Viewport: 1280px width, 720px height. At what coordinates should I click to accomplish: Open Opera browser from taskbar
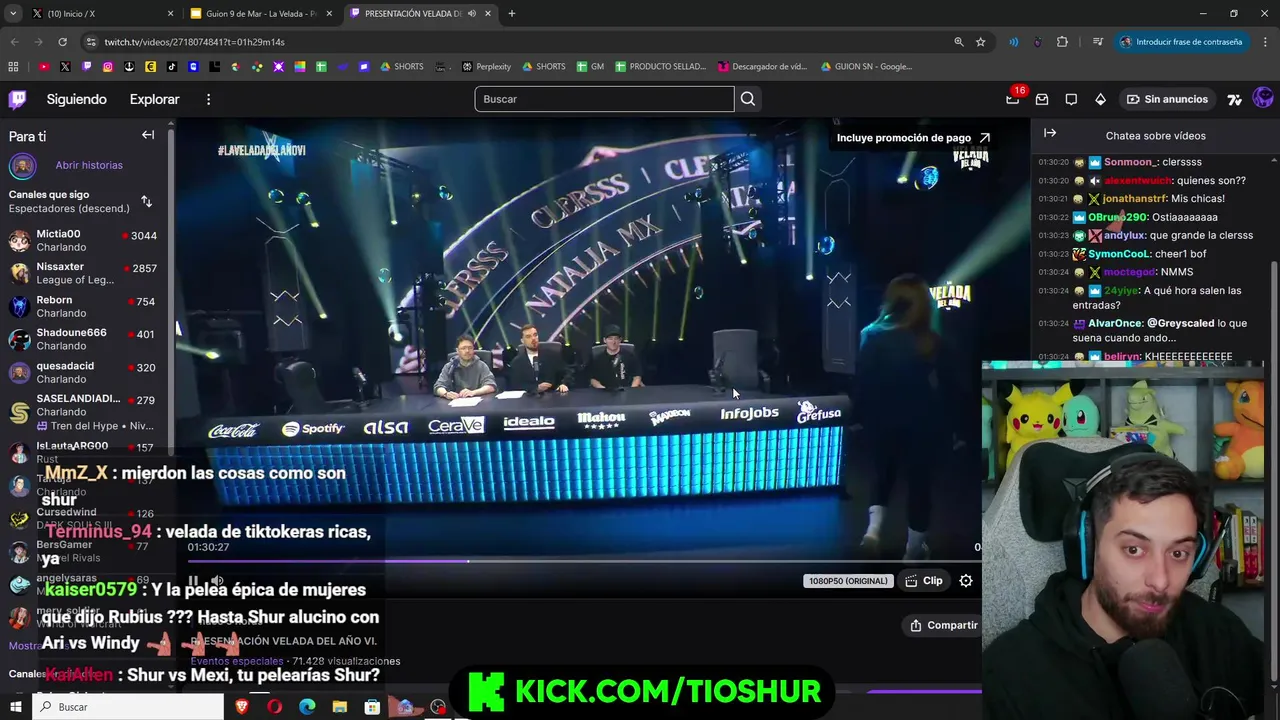(x=274, y=707)
